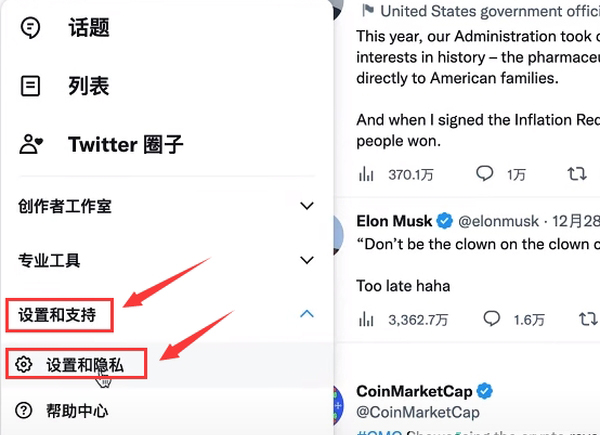The width and height of the screenshot is (600, 435).
Task: Click the @CoinMarketCap handle link
Action: pos(418,412)
